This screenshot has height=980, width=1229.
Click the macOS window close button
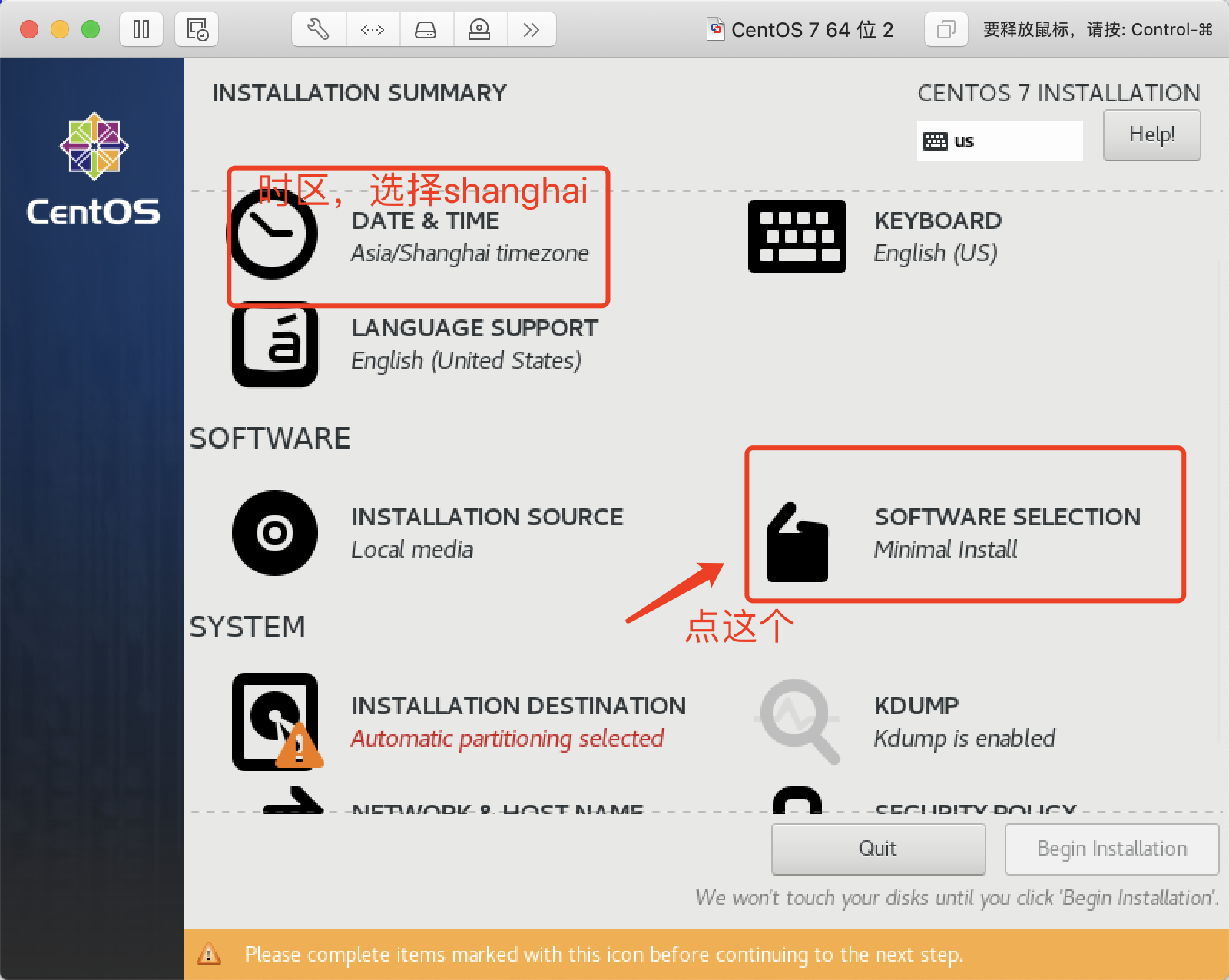click(29, 29)
